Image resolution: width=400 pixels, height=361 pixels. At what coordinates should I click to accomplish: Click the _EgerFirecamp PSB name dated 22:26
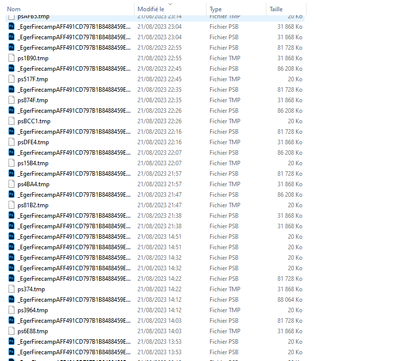[x=74, y=110]
